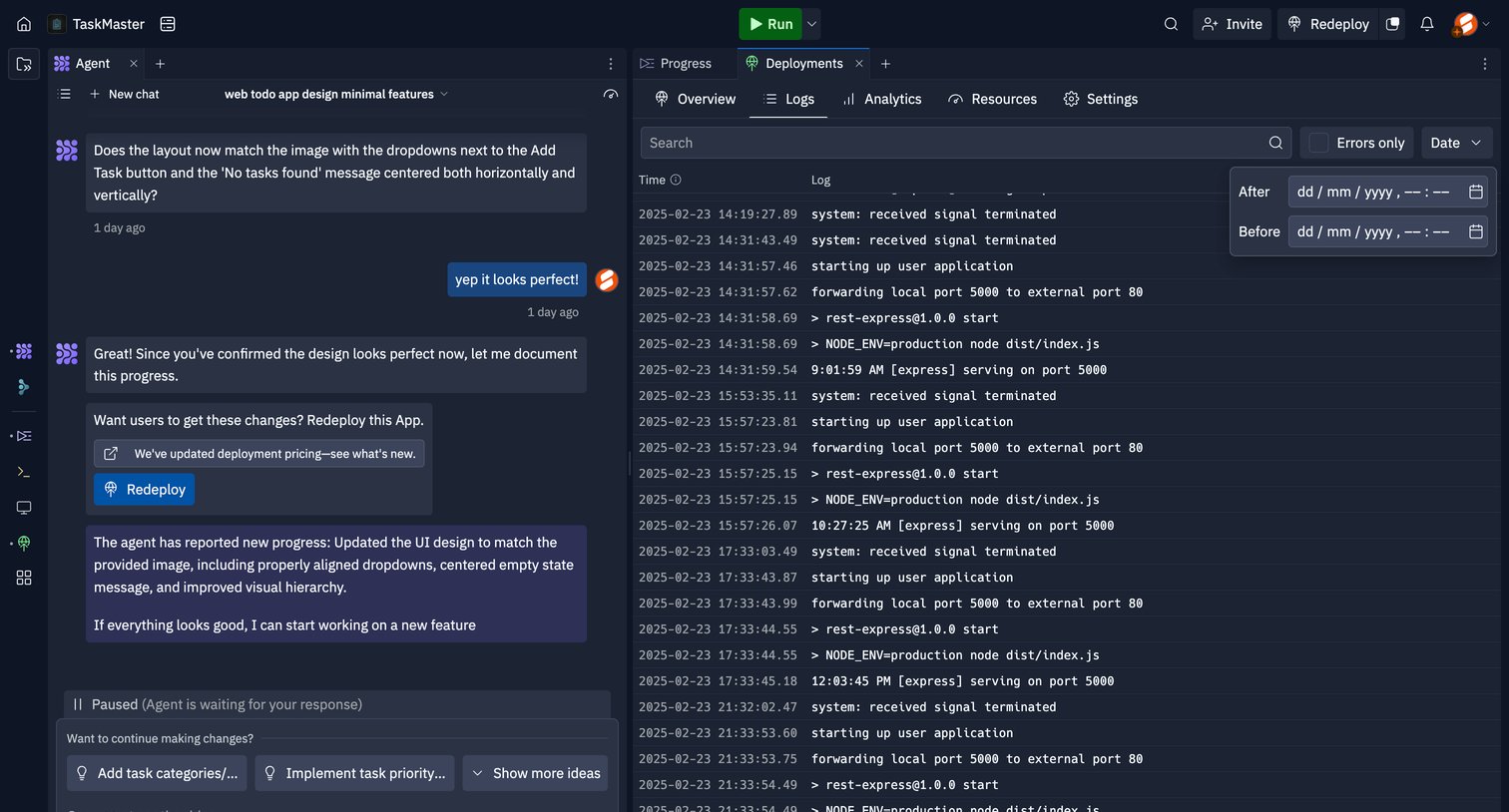Choose Add task categories suggestion
This screenshot has height=812, width=1509.
157,773
